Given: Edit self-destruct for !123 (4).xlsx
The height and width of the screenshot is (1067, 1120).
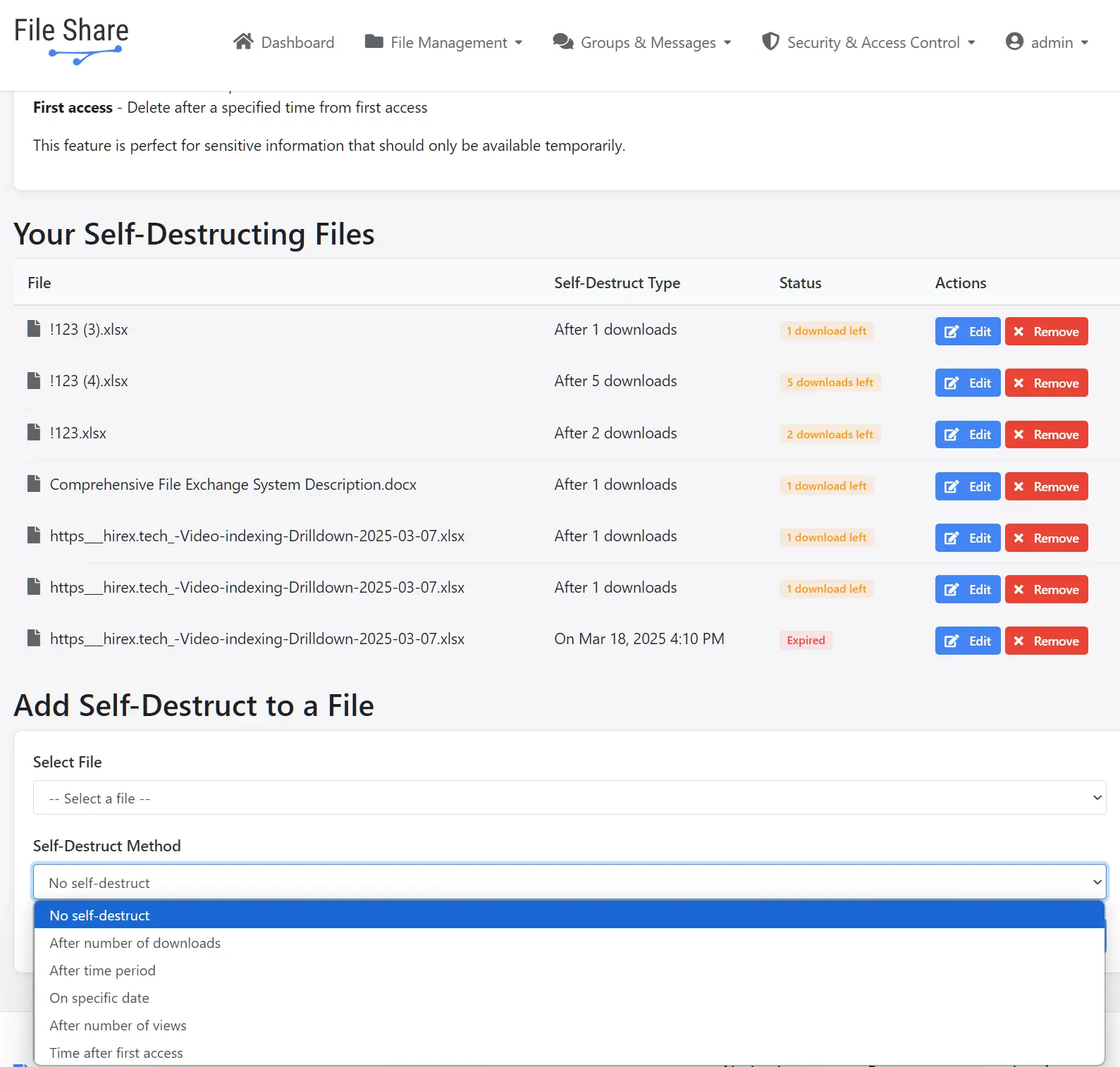Looking at the screenshot, I should pyautogui.click(x=967, y=383).
